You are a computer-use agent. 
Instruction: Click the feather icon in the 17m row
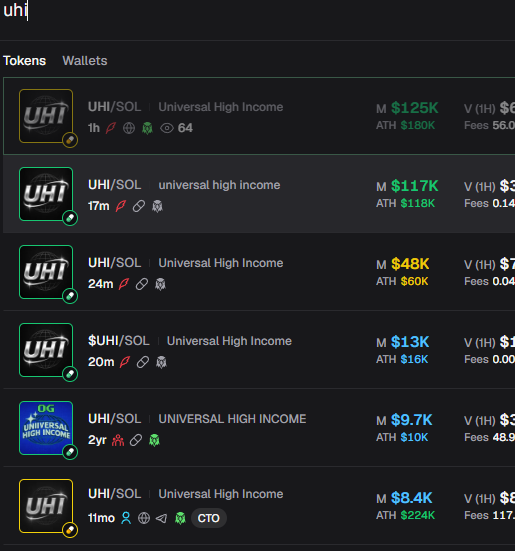(120, 206)
